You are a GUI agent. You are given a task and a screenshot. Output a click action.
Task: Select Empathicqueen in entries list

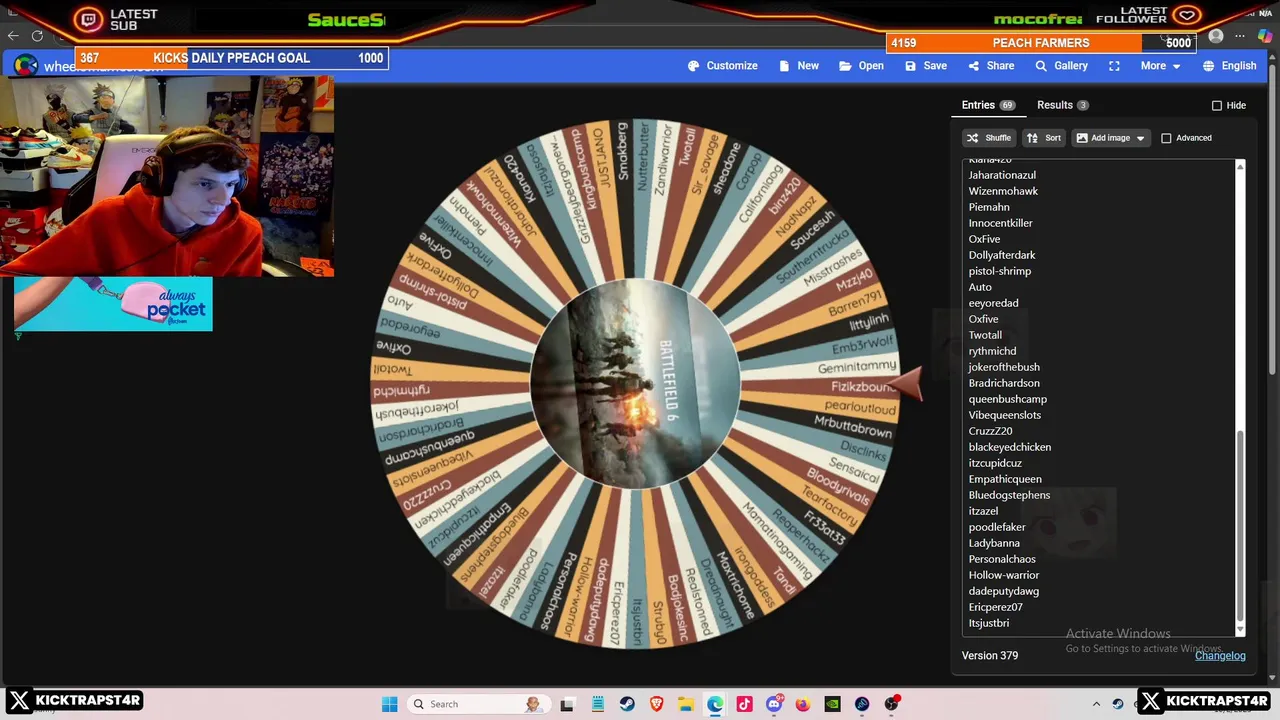tap(1005, 479)
